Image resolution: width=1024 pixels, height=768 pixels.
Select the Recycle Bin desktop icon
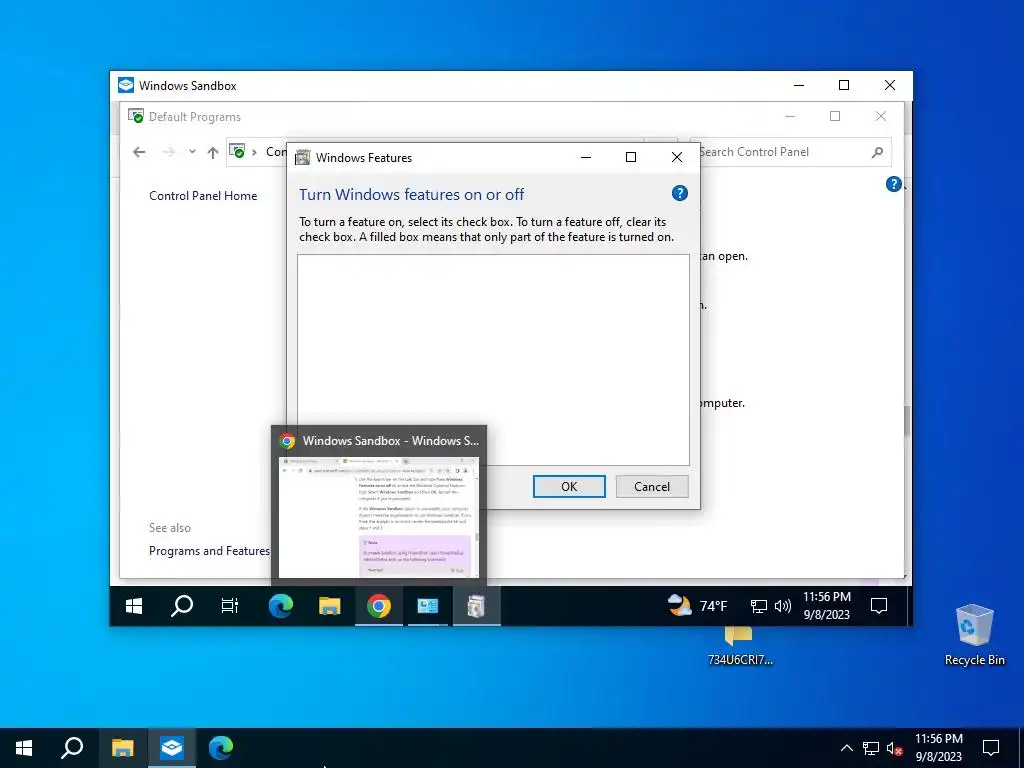[974, 635]
